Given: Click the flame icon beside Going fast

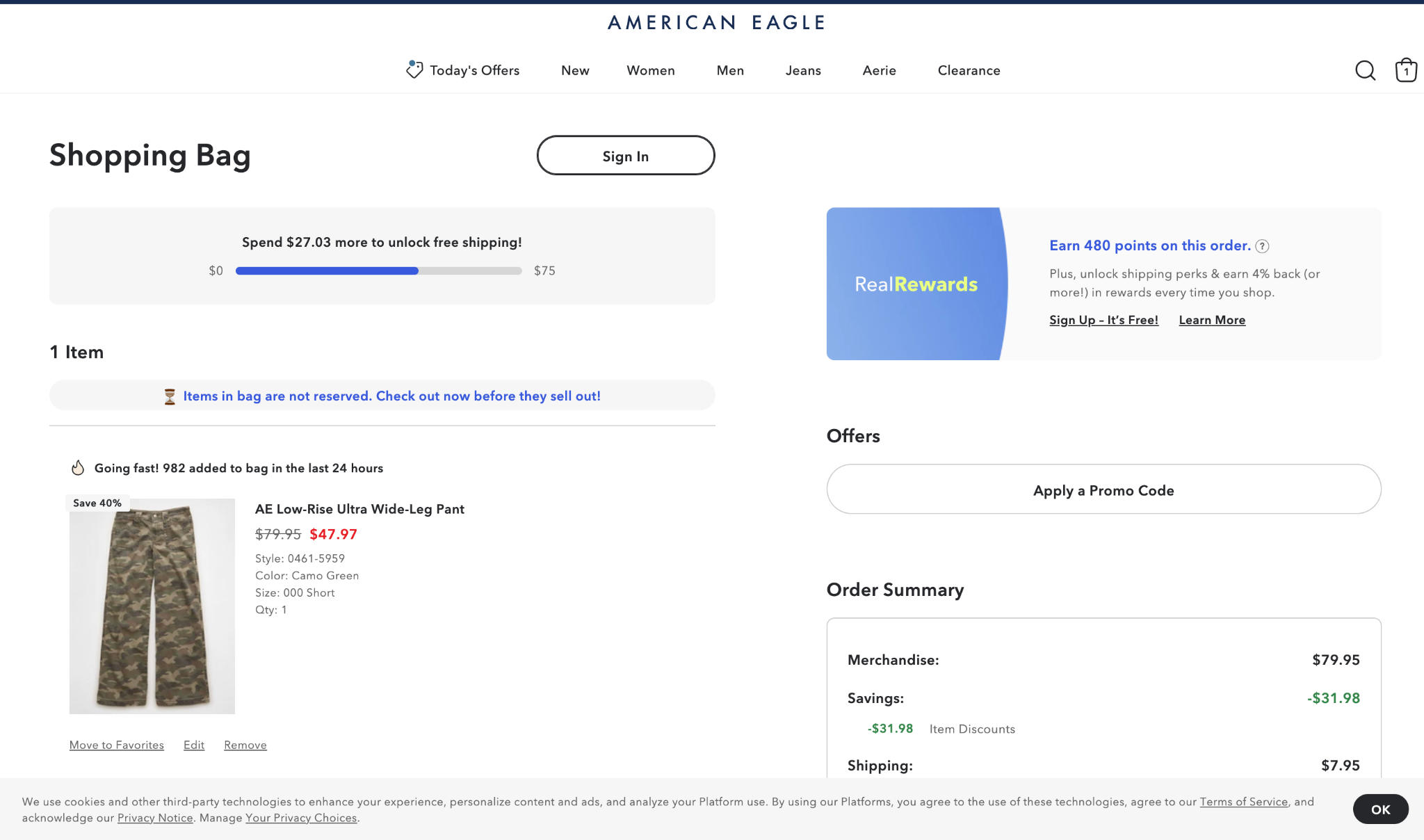Looking at the screenshot, I should [x=78, y=468].
